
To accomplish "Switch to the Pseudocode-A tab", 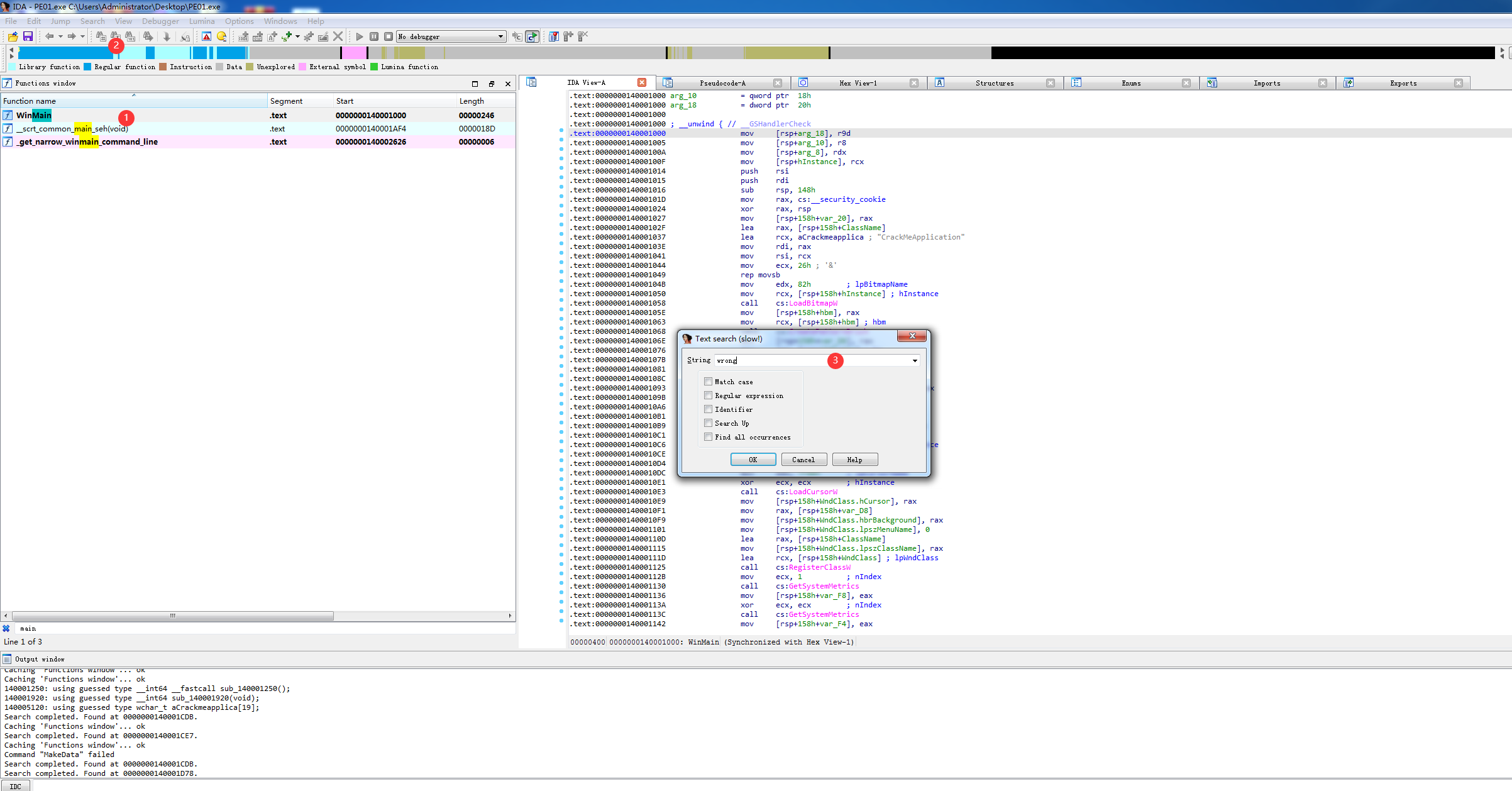I will point(722,83).
